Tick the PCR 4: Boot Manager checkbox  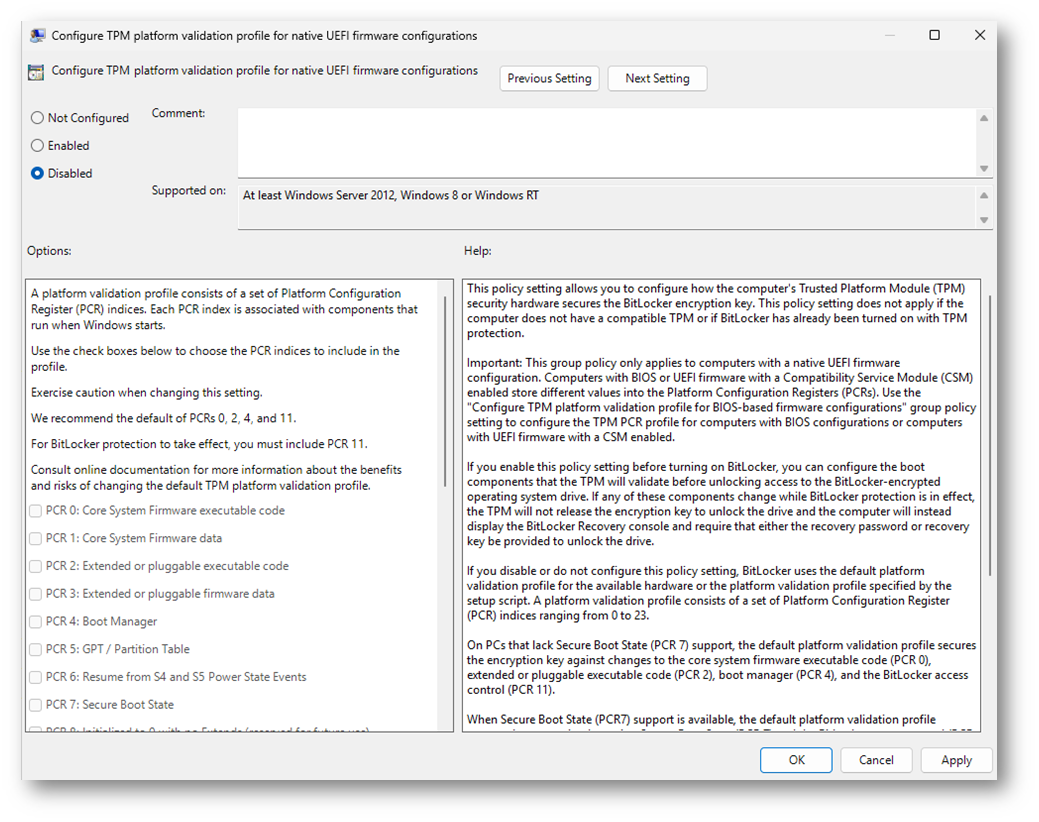36,622
